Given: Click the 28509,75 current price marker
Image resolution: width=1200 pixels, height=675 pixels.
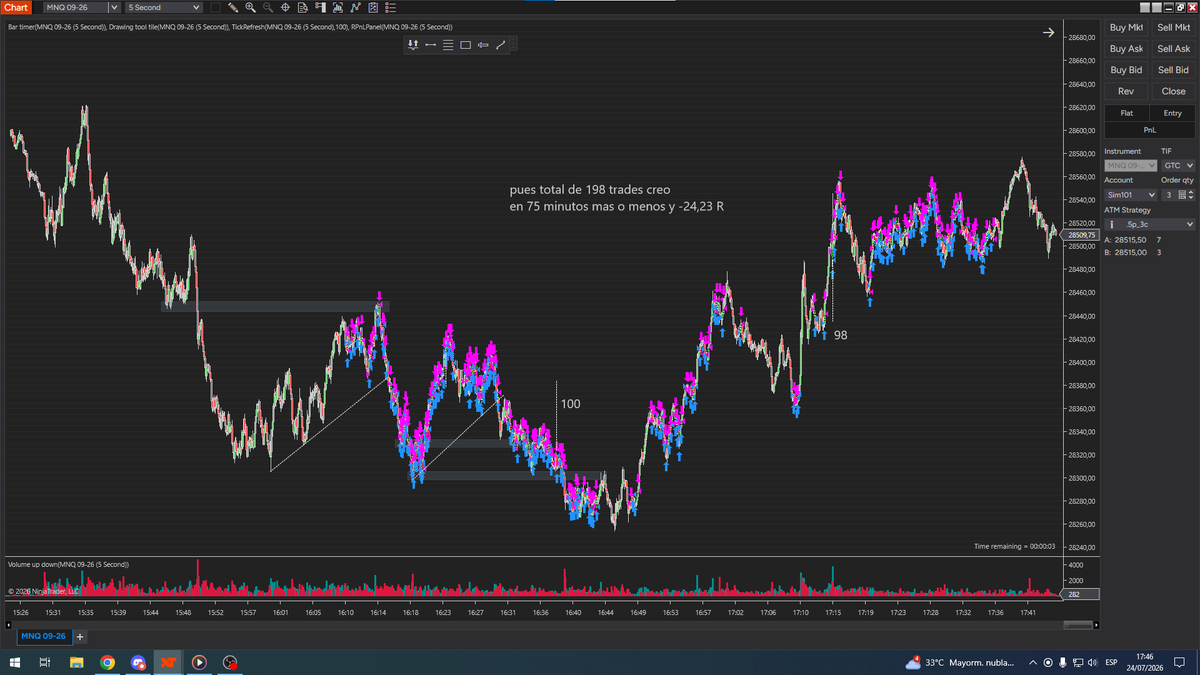Looking at the screenshot, I should [1081, 235].
